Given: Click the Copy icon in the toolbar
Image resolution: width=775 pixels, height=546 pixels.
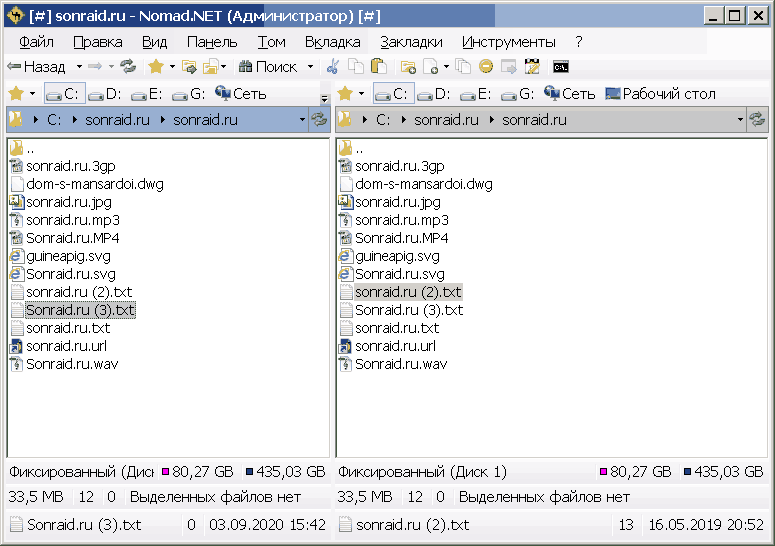Looking at the screenshot, I should (x=356, y=66).
